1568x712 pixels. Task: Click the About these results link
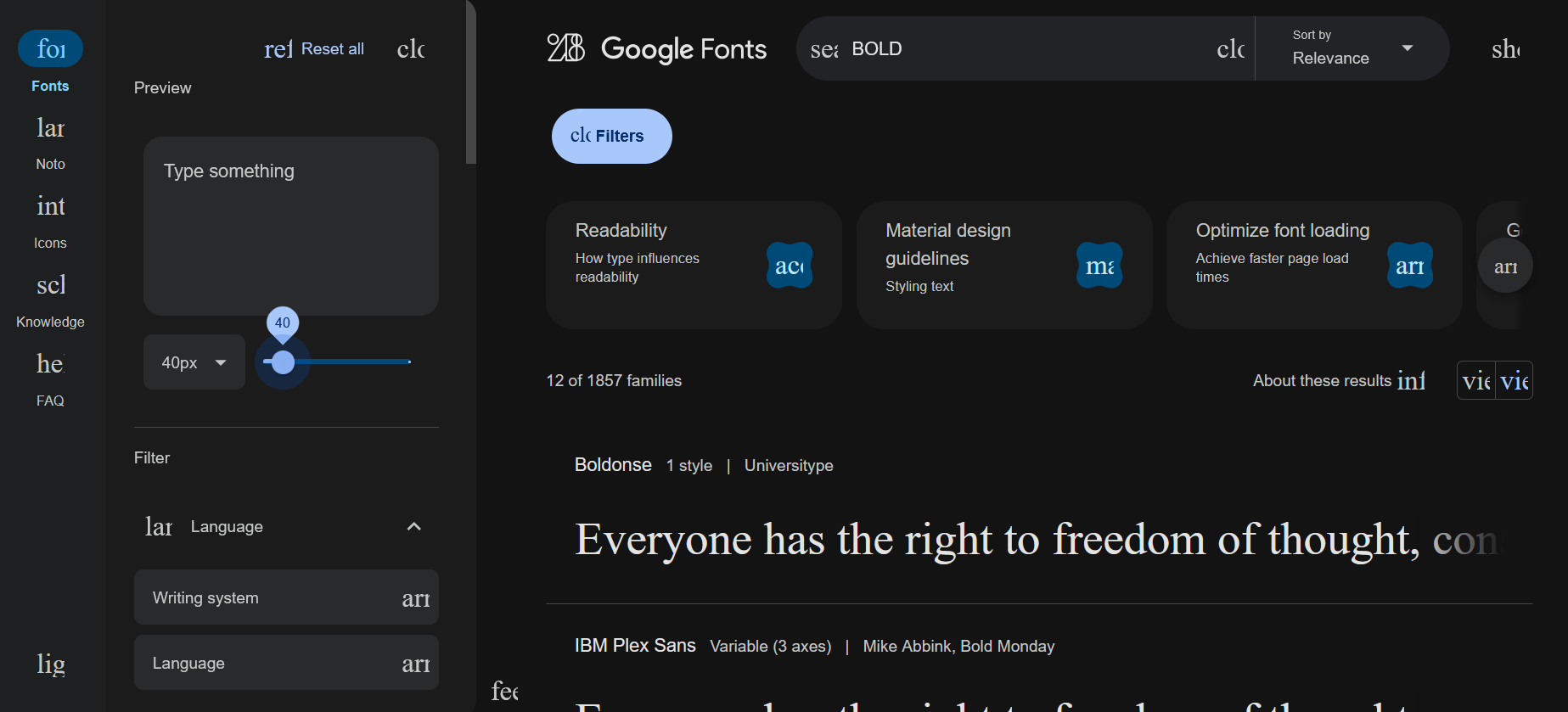(1322, 380)
